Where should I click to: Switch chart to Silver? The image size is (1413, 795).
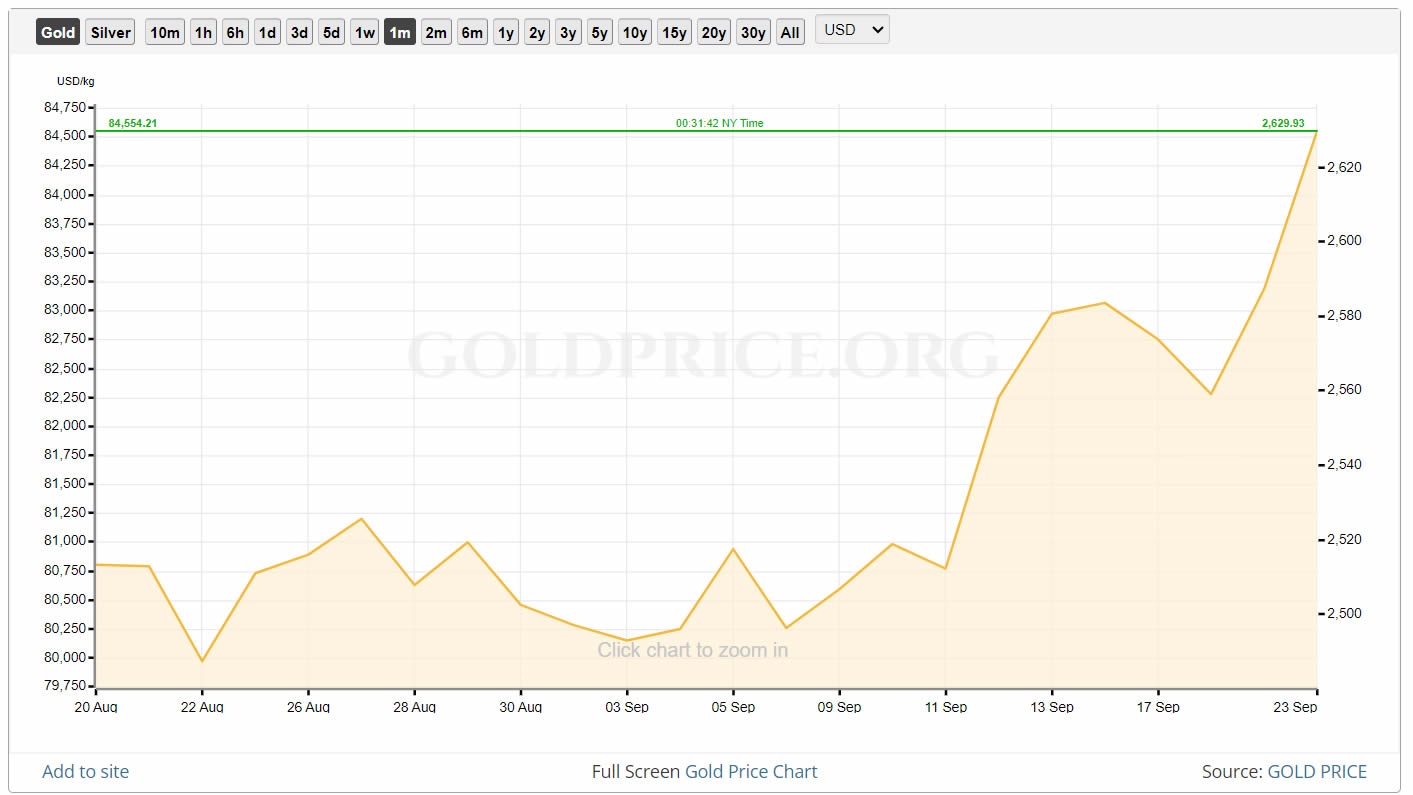coord(110,33)
